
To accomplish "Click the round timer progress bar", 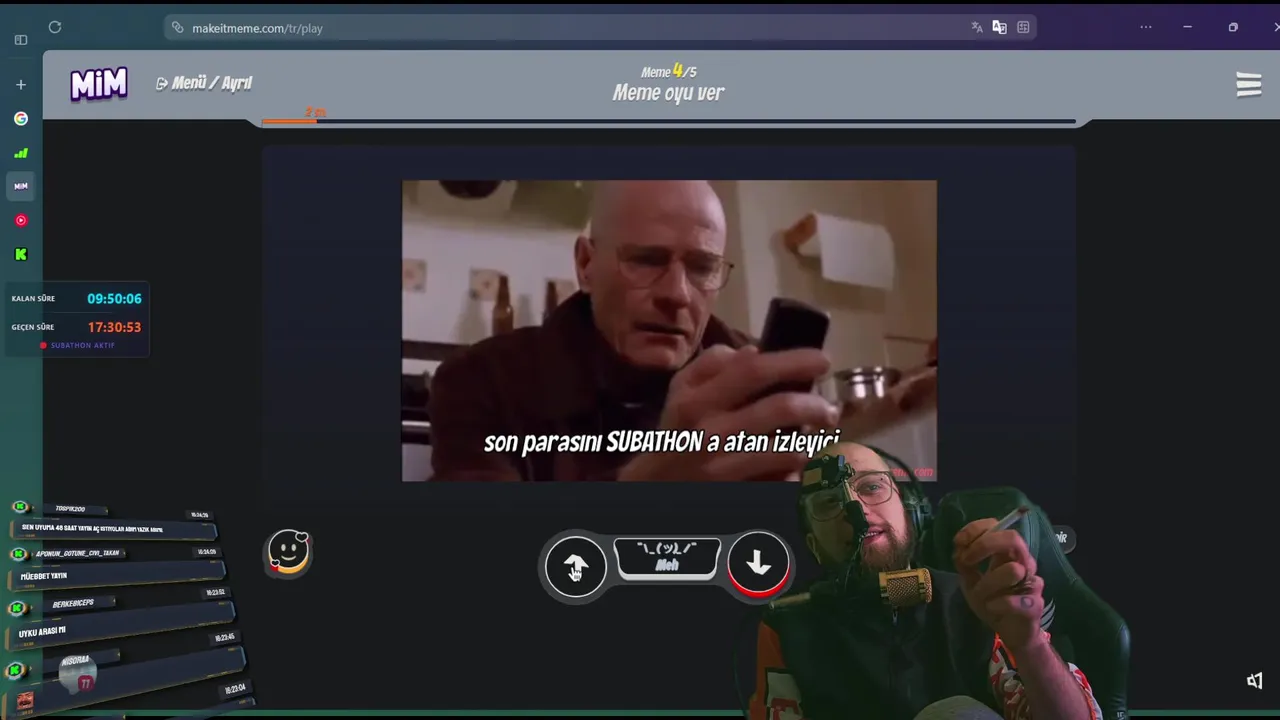I will (668, 122).
